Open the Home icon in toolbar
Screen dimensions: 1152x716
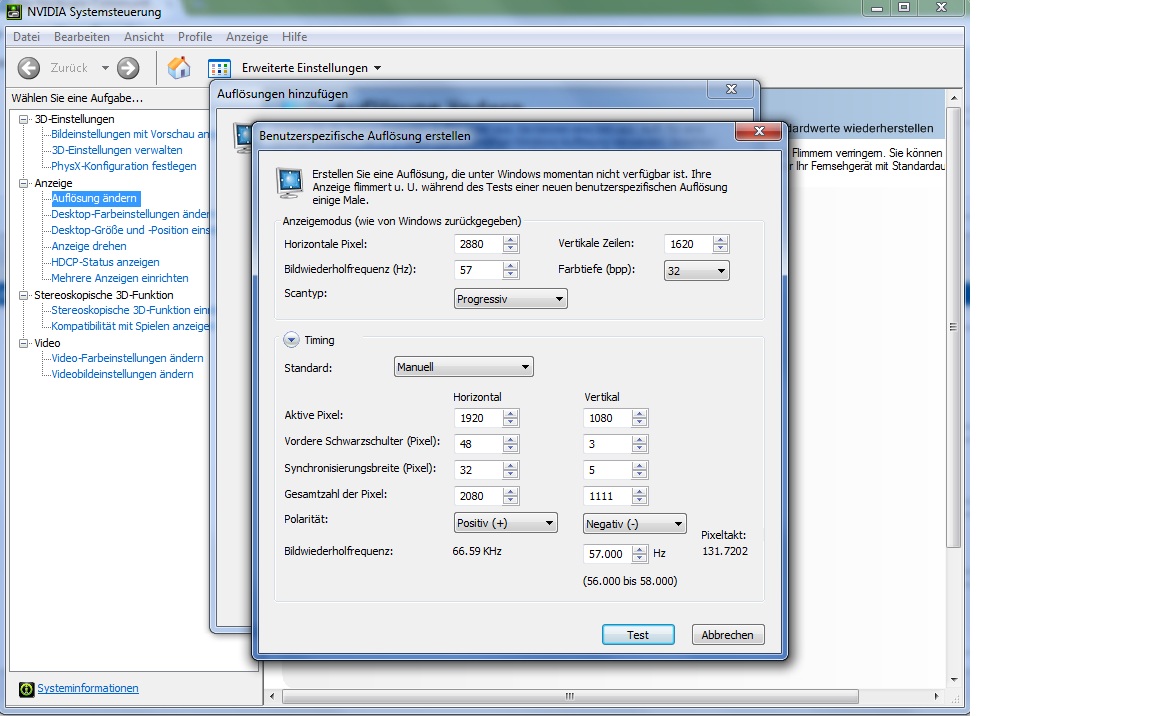[179, 68]
